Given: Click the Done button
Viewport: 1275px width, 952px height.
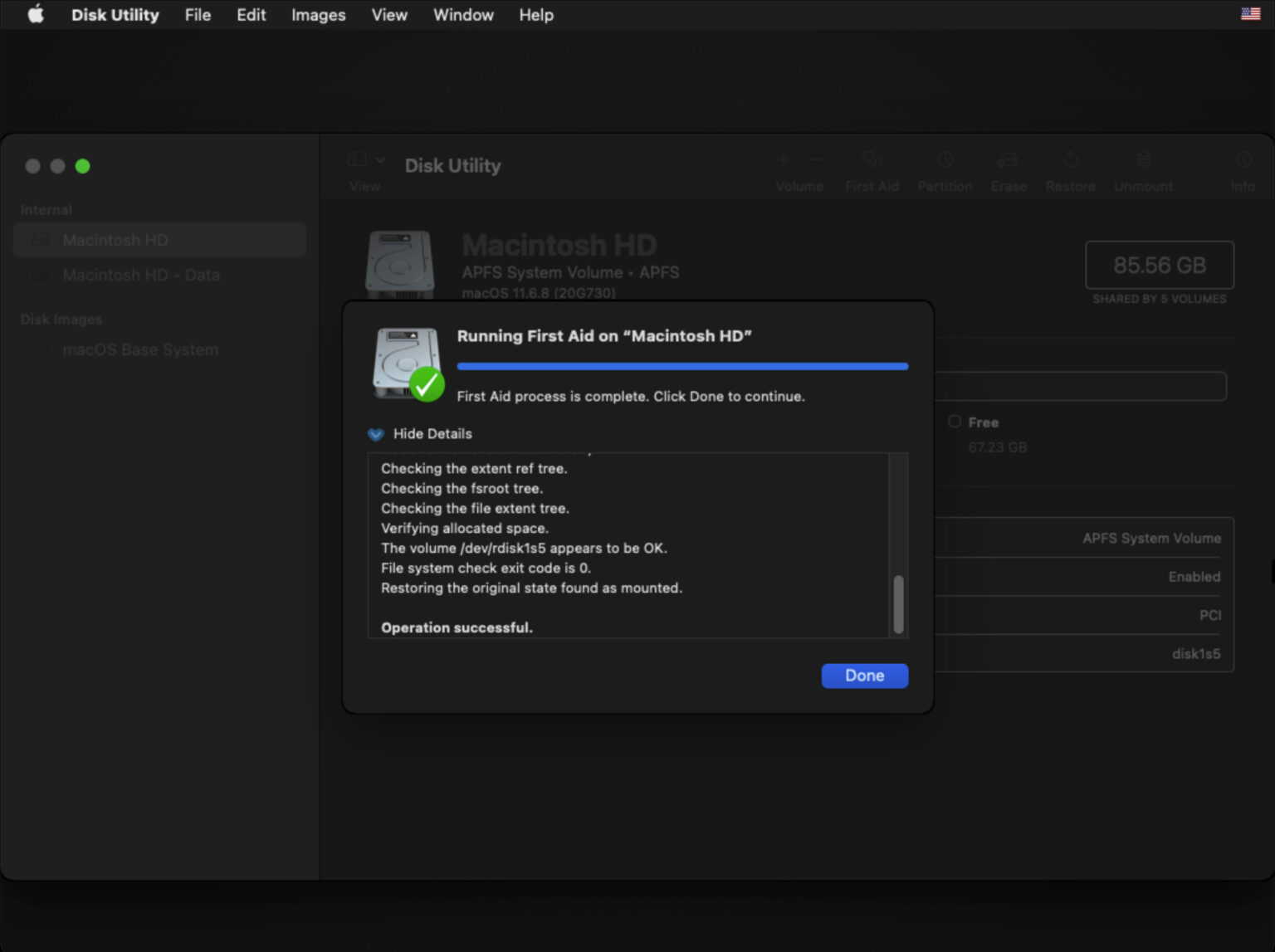Looking at the screenshot, I should pyautogui.click(x=864, y=676).
